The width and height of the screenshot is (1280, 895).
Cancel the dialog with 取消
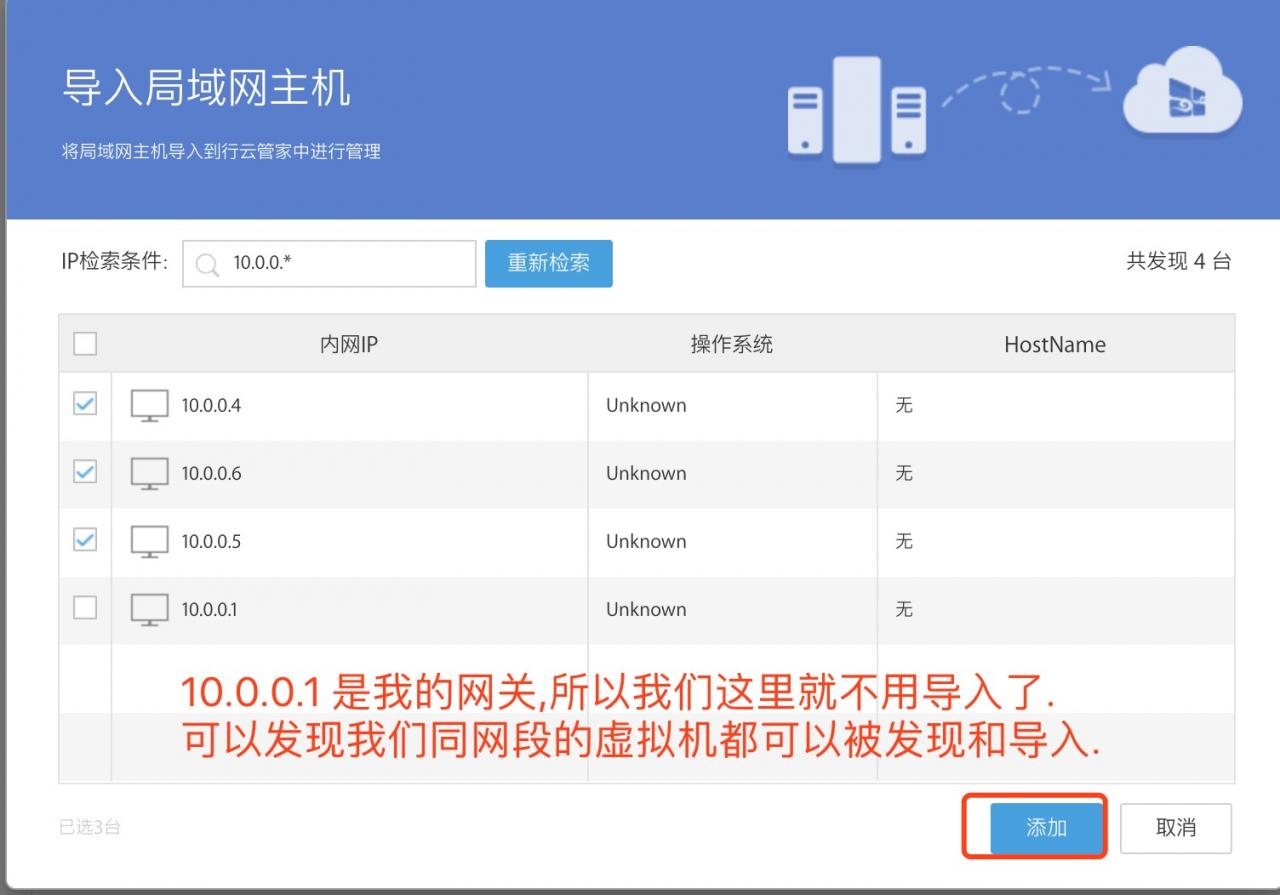point(1175,828)
